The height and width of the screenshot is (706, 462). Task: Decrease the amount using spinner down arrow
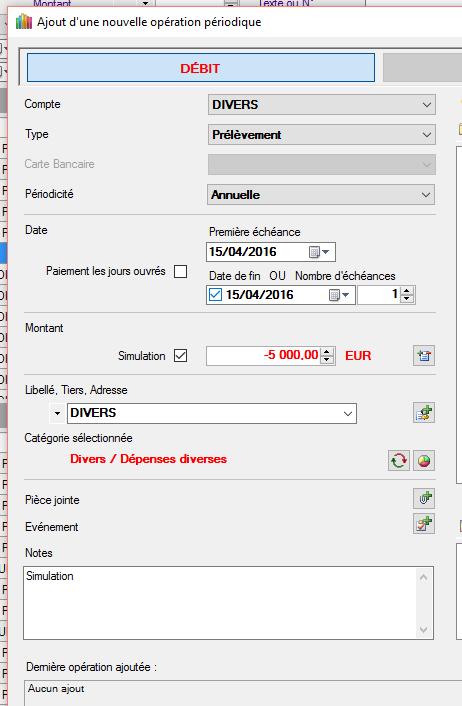328,360
